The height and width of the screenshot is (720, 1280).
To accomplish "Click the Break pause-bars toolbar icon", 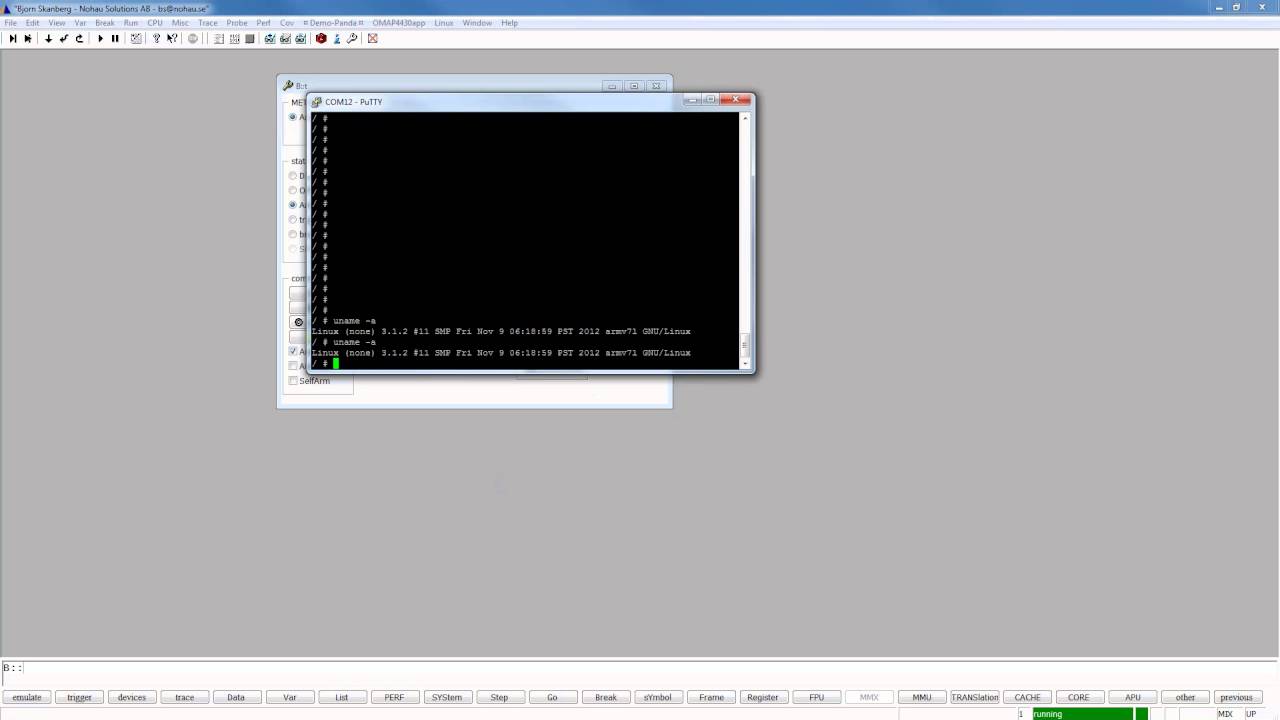I will [115, 38].
